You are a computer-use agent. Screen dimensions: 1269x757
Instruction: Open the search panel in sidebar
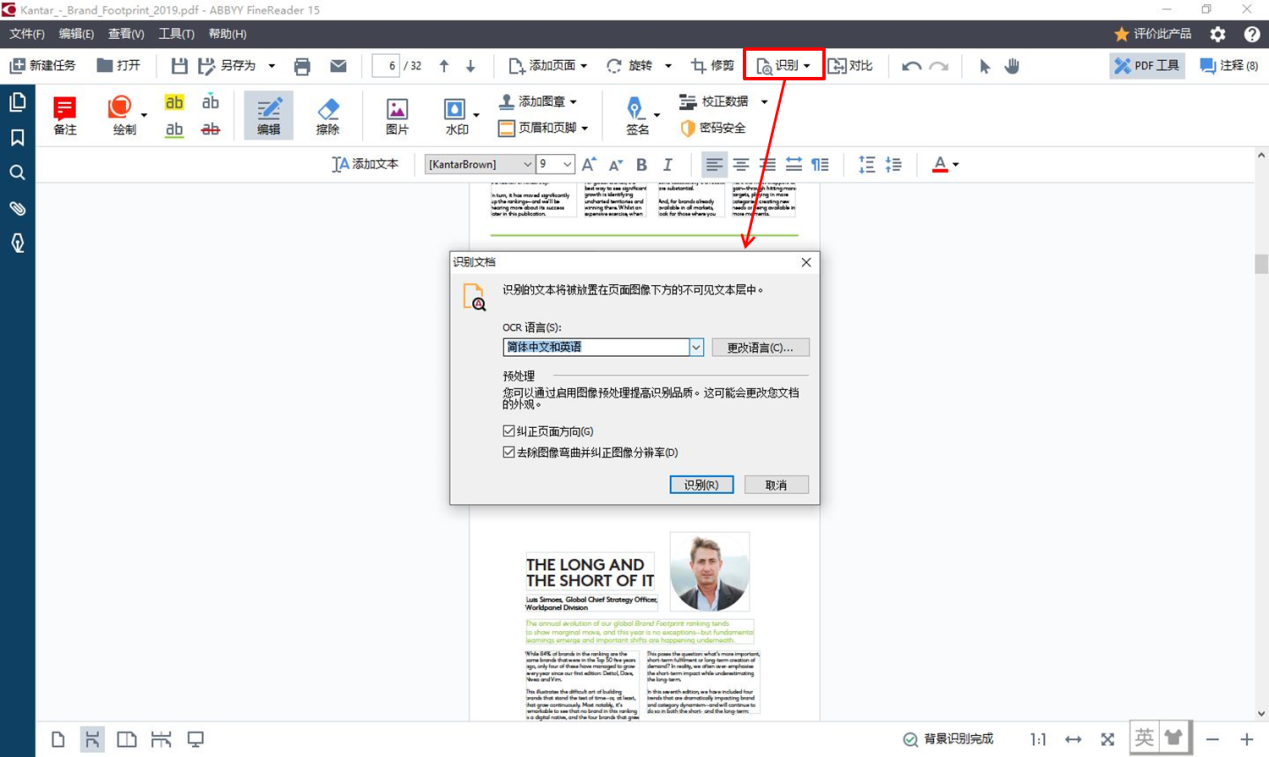17,173
